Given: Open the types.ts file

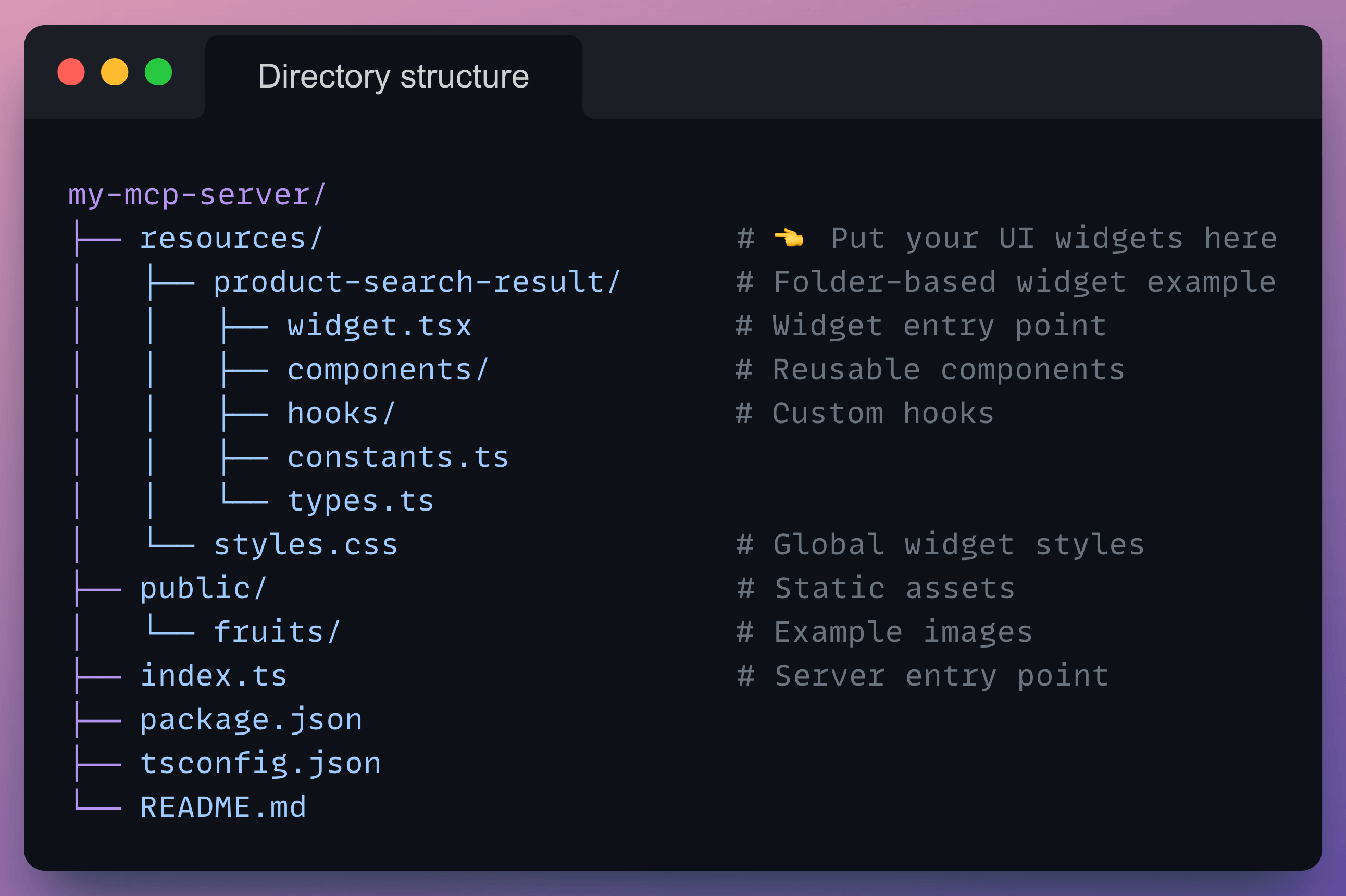Looking at the screenshot, I should pyautogui.click(x=360, y=501).
